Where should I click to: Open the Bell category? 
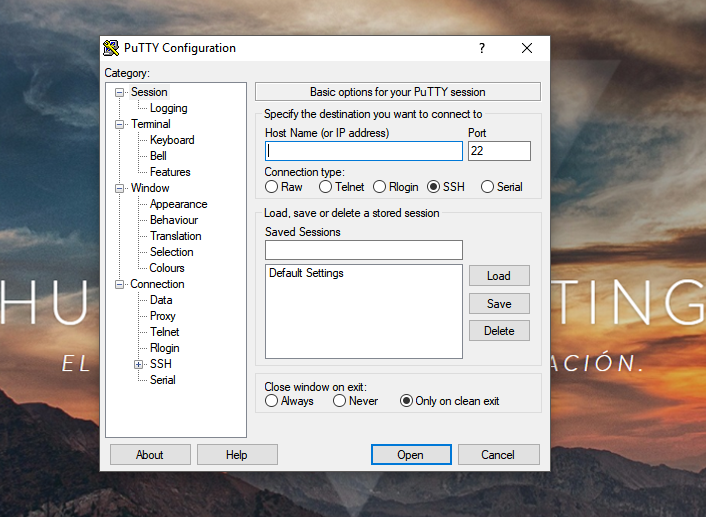[x=158, y=156]
